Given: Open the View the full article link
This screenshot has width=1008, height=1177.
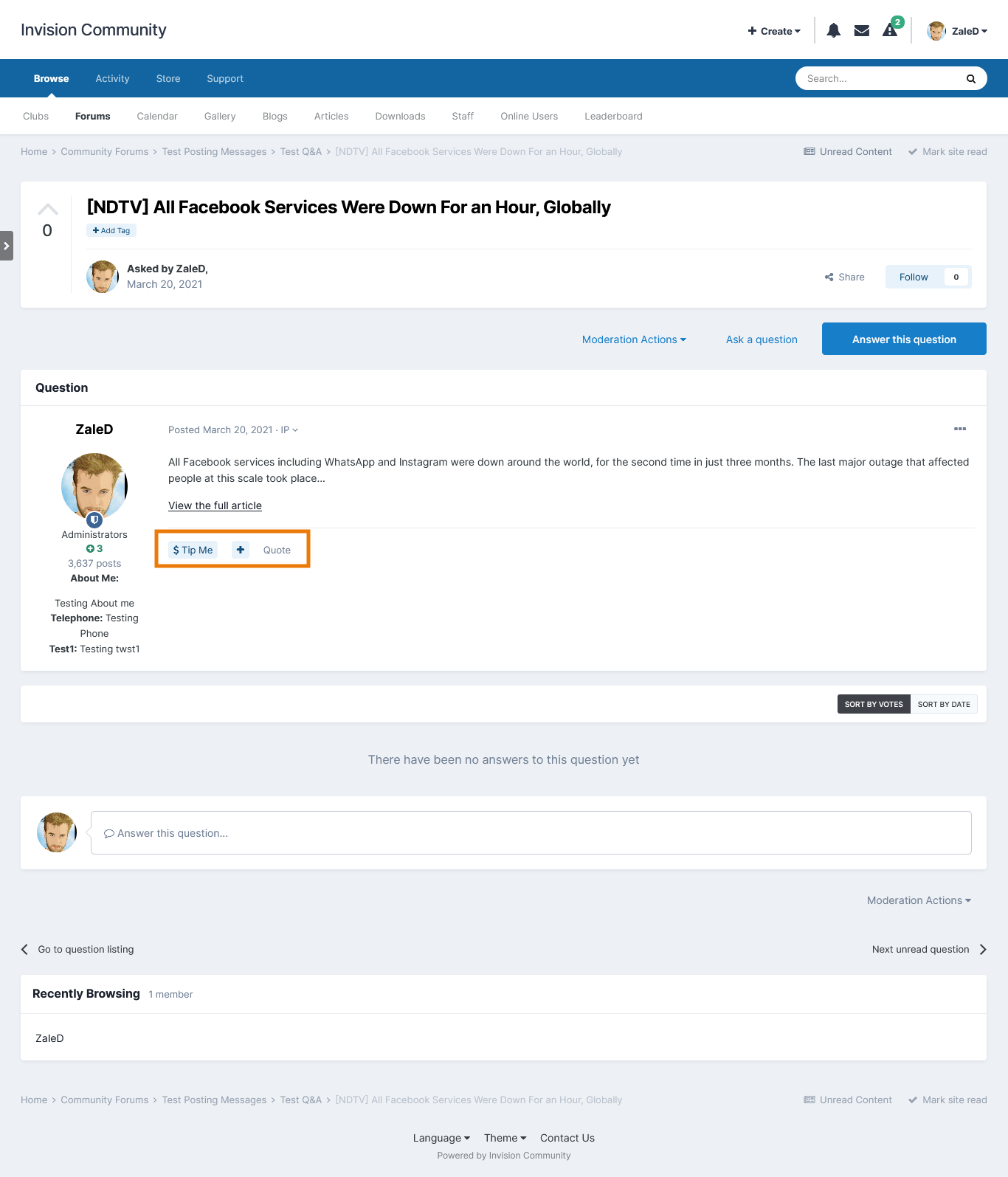Looking at the screenshot, I should [x=215, y=505].
